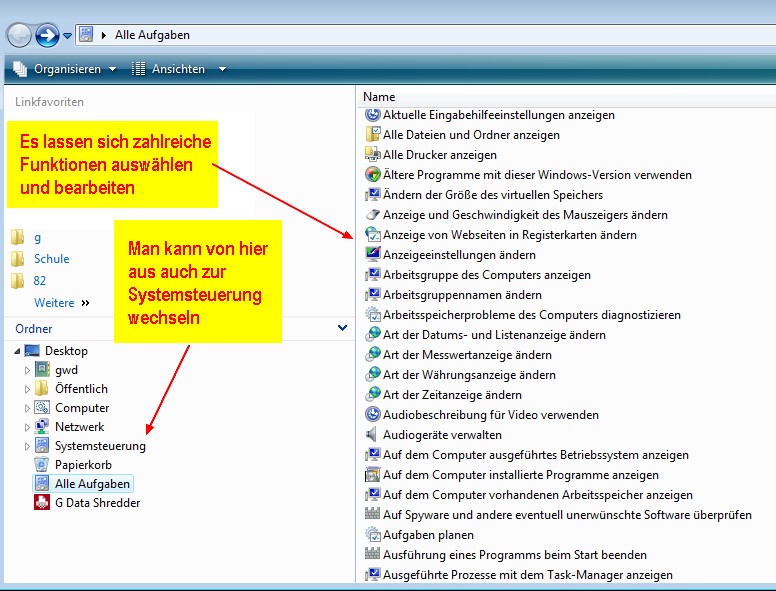Viewport: 776px width, 591px height.
Task: Click the Webseiten in Registerkarten icon
Action: [x=373, y=235]
